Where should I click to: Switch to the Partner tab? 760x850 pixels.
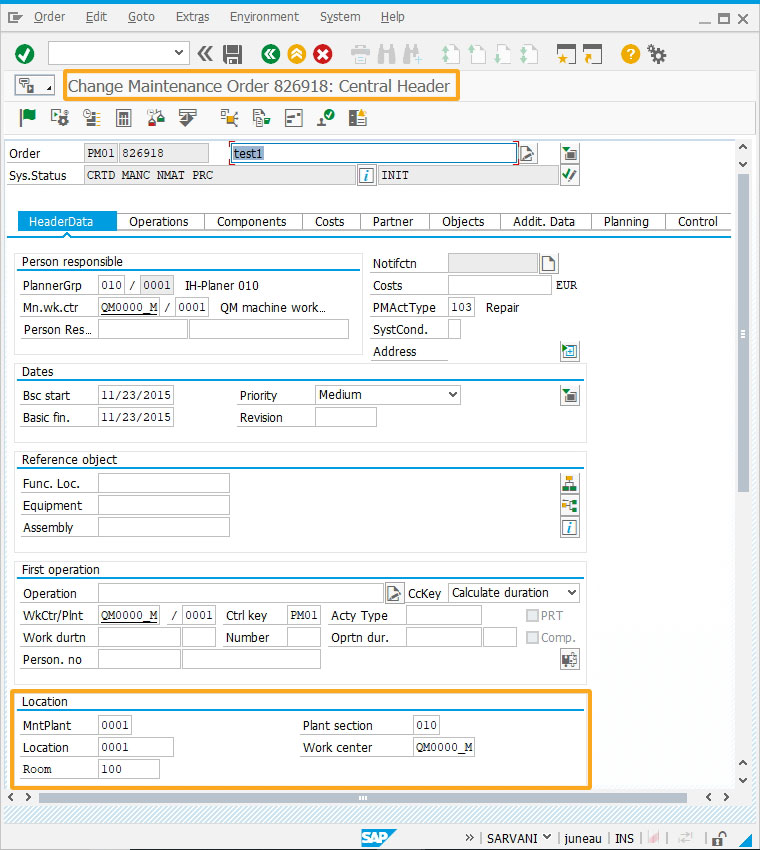pos(393,222)
